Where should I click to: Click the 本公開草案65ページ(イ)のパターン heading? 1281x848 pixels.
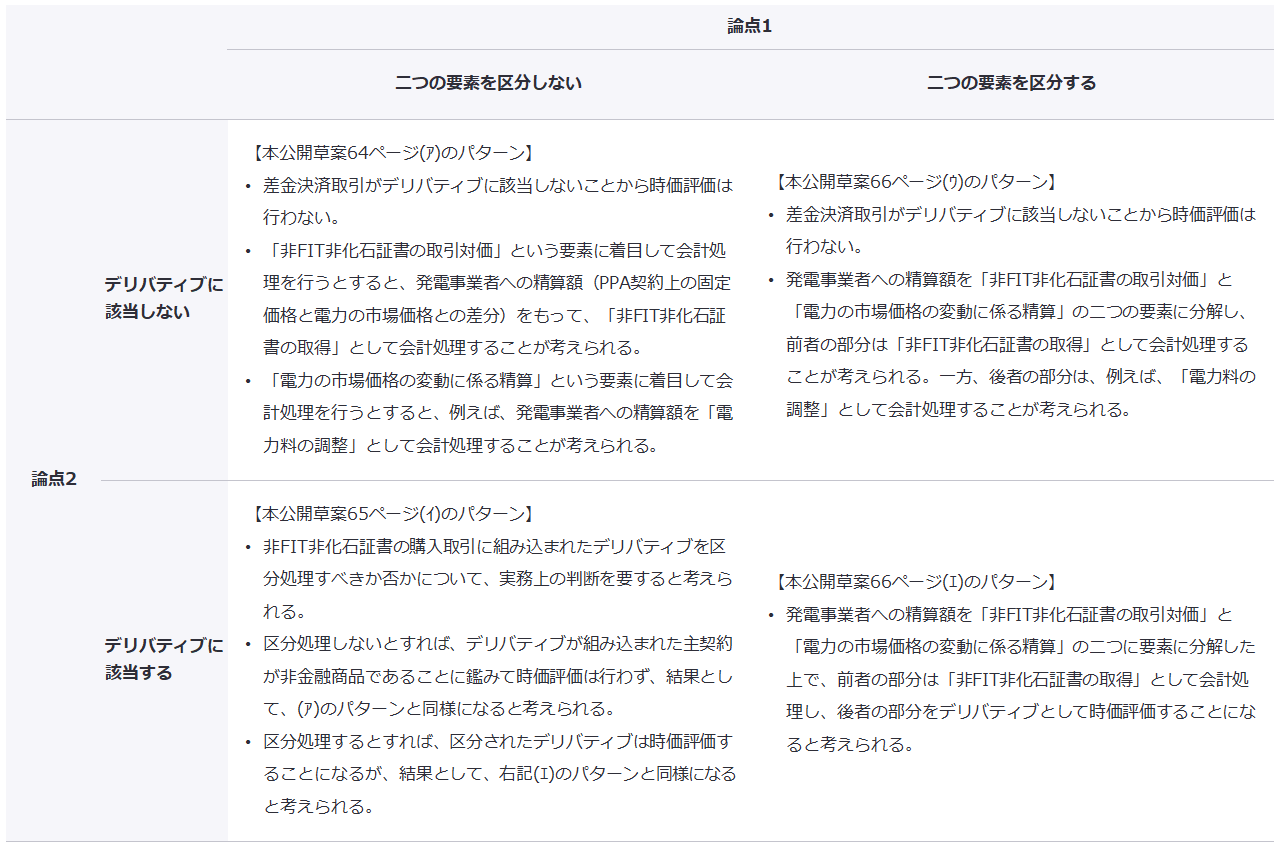point(392,514)
